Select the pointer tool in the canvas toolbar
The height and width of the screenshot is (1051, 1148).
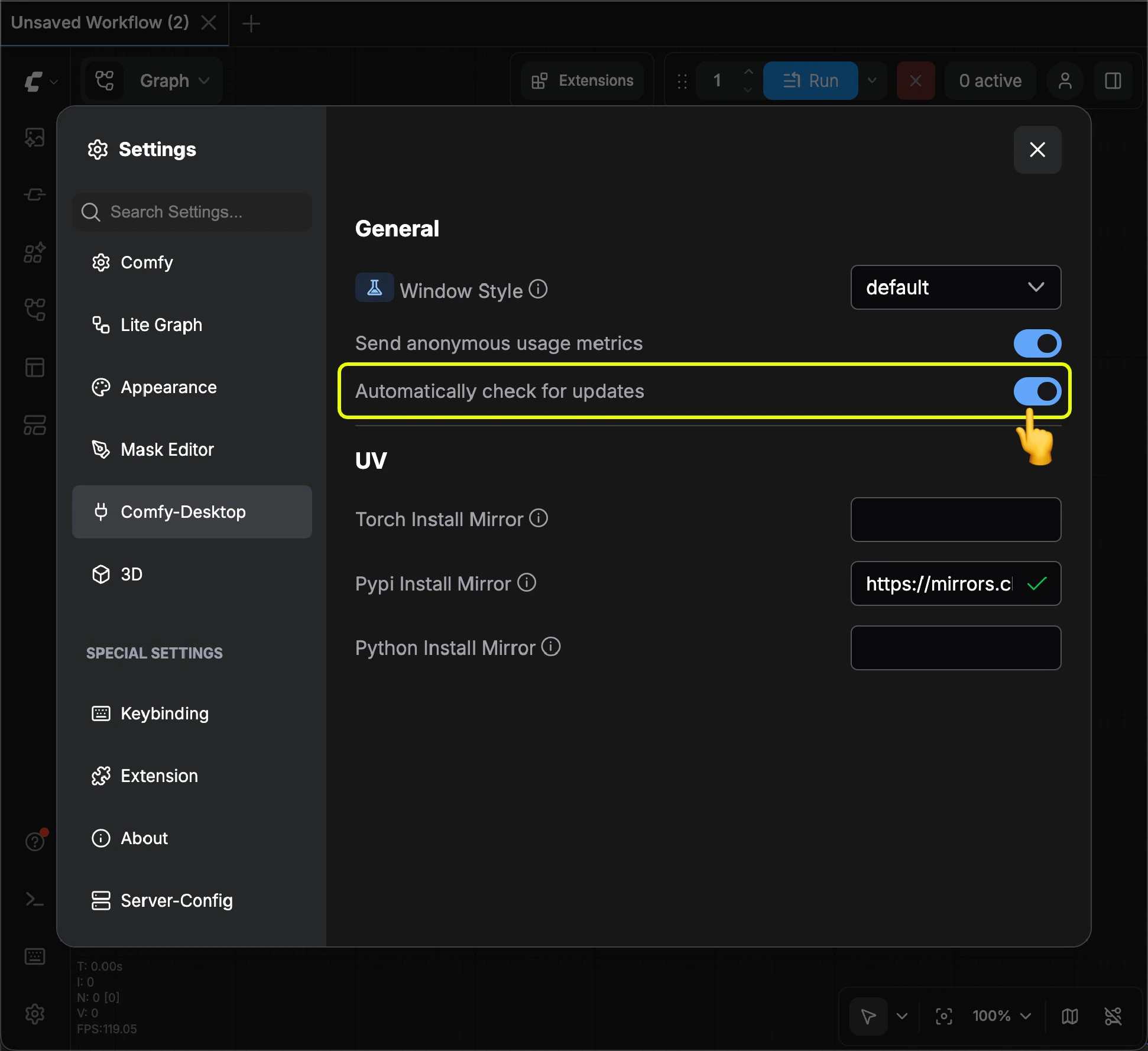click(x=868, y=1017)
